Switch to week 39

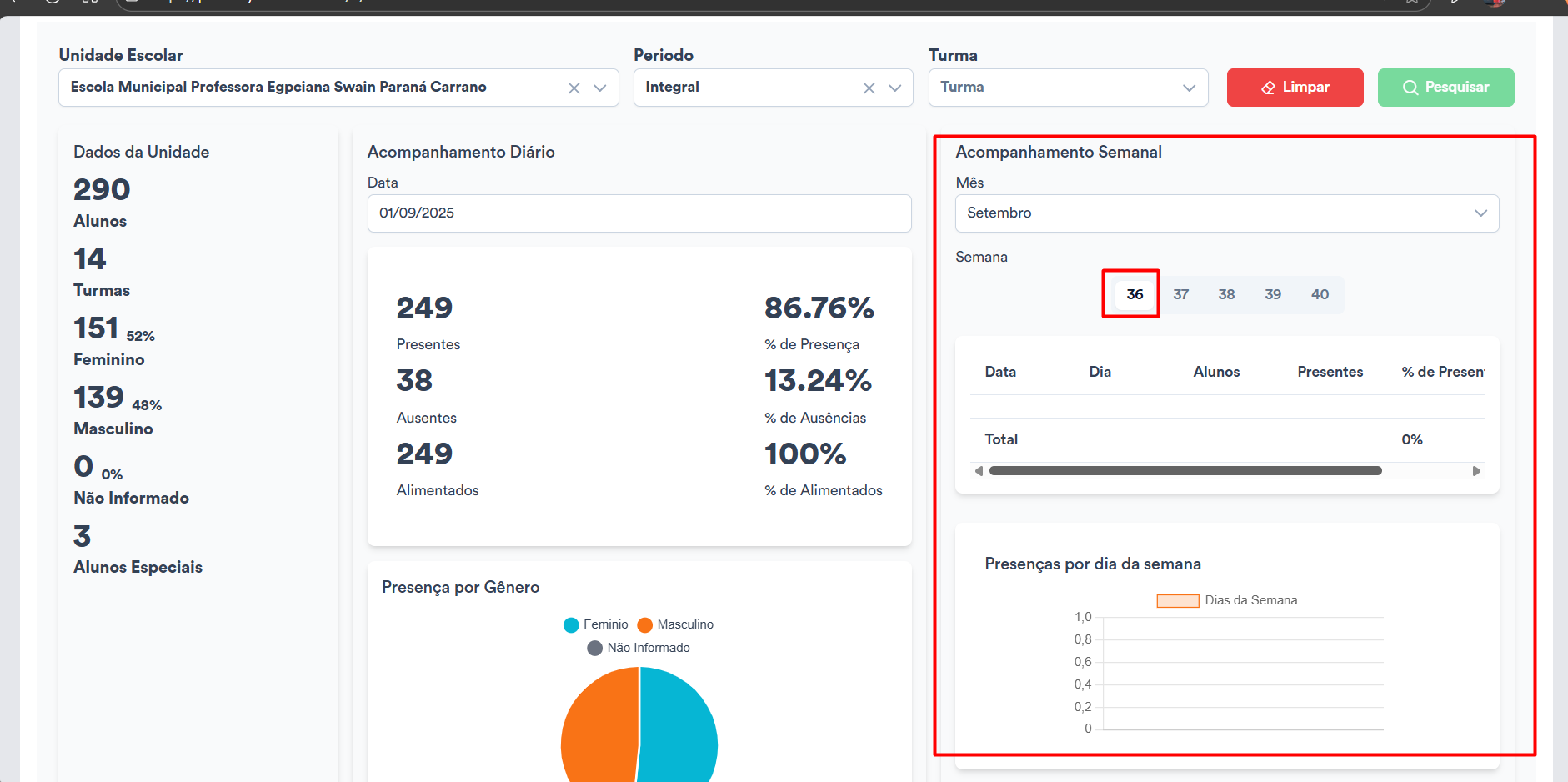coord(1273,294)
